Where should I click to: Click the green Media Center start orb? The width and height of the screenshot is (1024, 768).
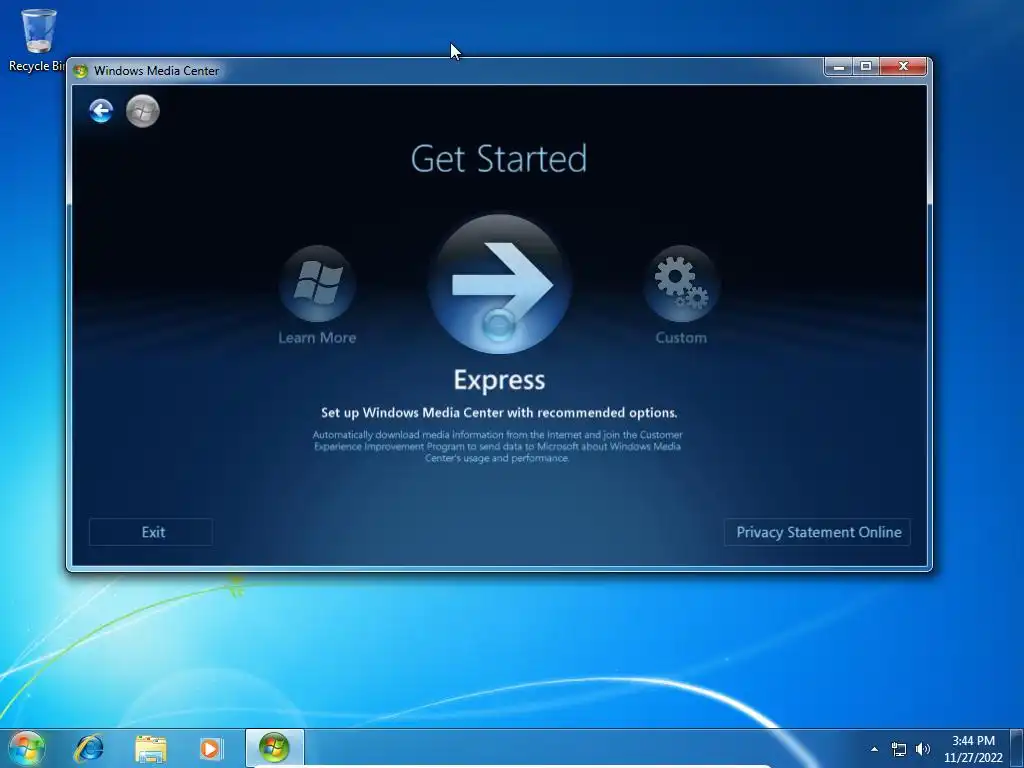[x=142, y=111]
